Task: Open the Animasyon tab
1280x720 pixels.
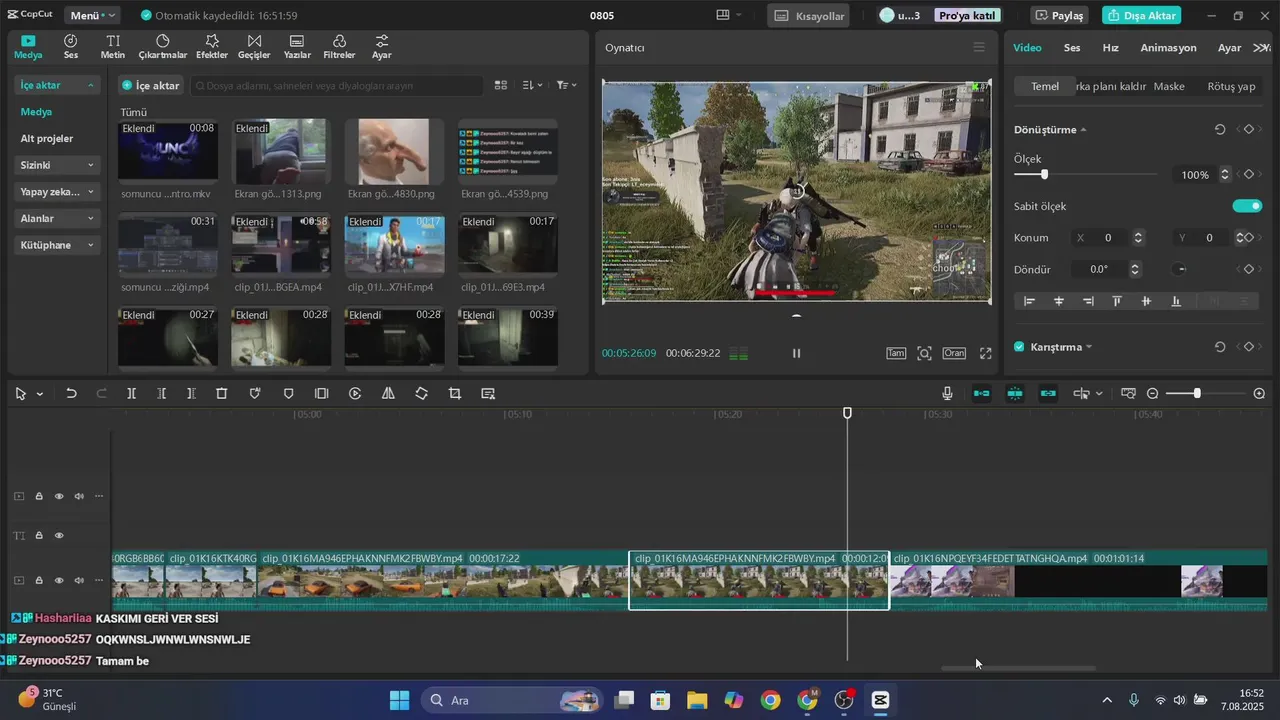Action: [1168, 48]
